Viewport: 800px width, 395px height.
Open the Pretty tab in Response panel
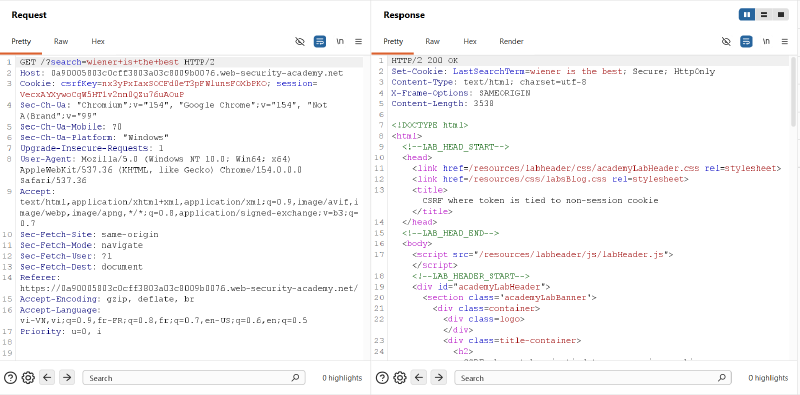[x=393, y=41]
